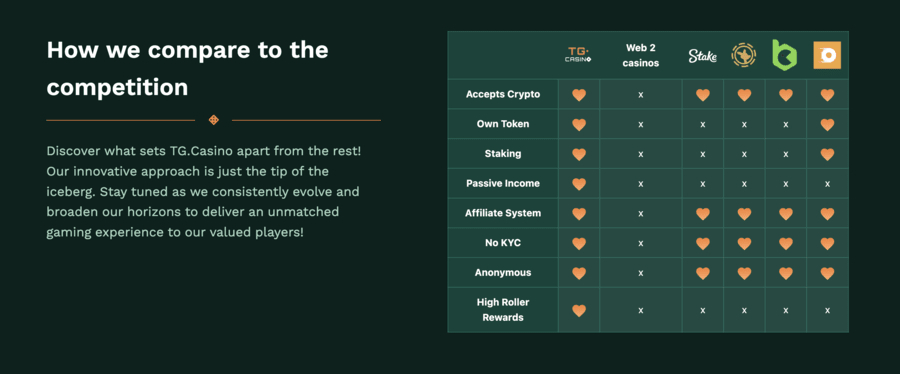Viewport: 900px width, 374px height.
Task: Click the round orange chip casino logo
Action: click(744, 55)
